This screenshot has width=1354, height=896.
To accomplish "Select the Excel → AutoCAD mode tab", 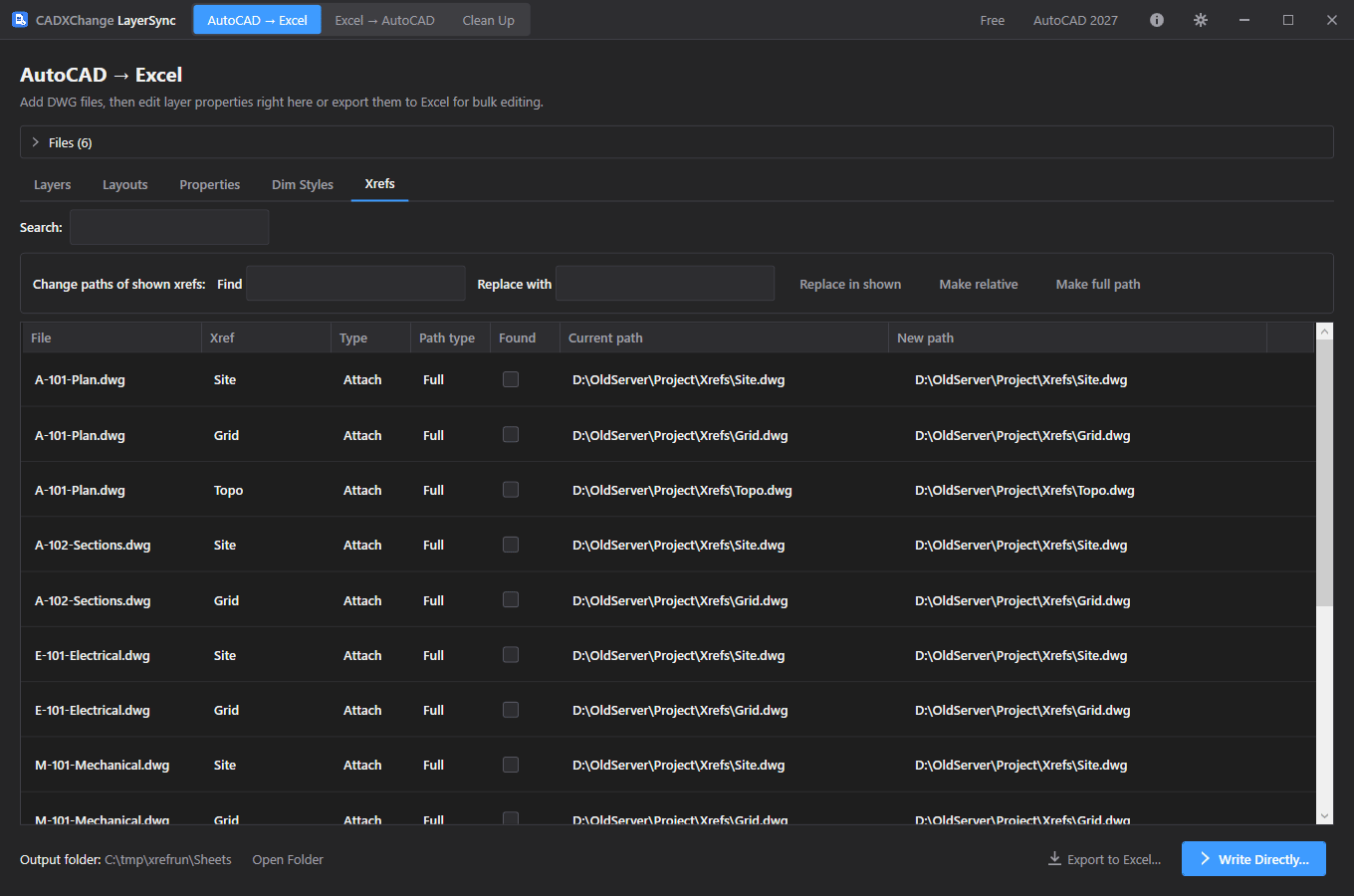I will click(x=384, y=20).
